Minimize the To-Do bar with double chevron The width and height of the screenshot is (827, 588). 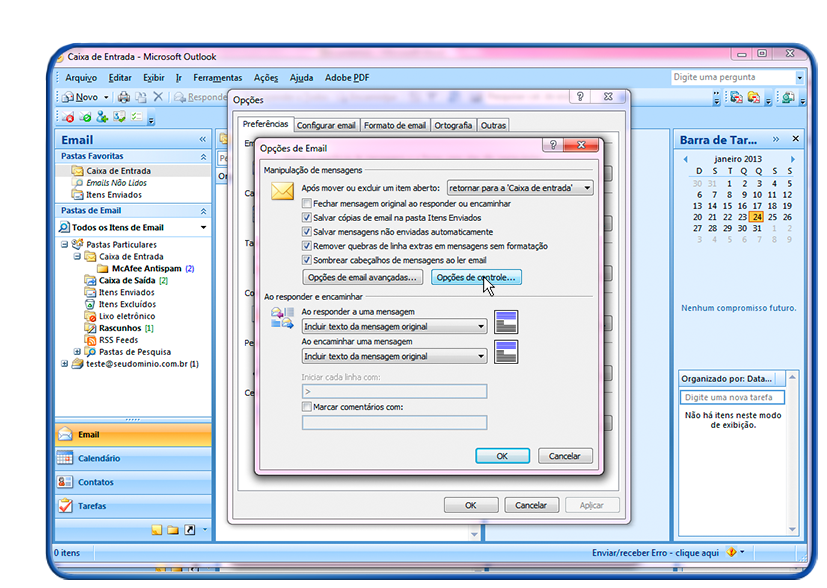pyautogui.click(x=776, y=139)
